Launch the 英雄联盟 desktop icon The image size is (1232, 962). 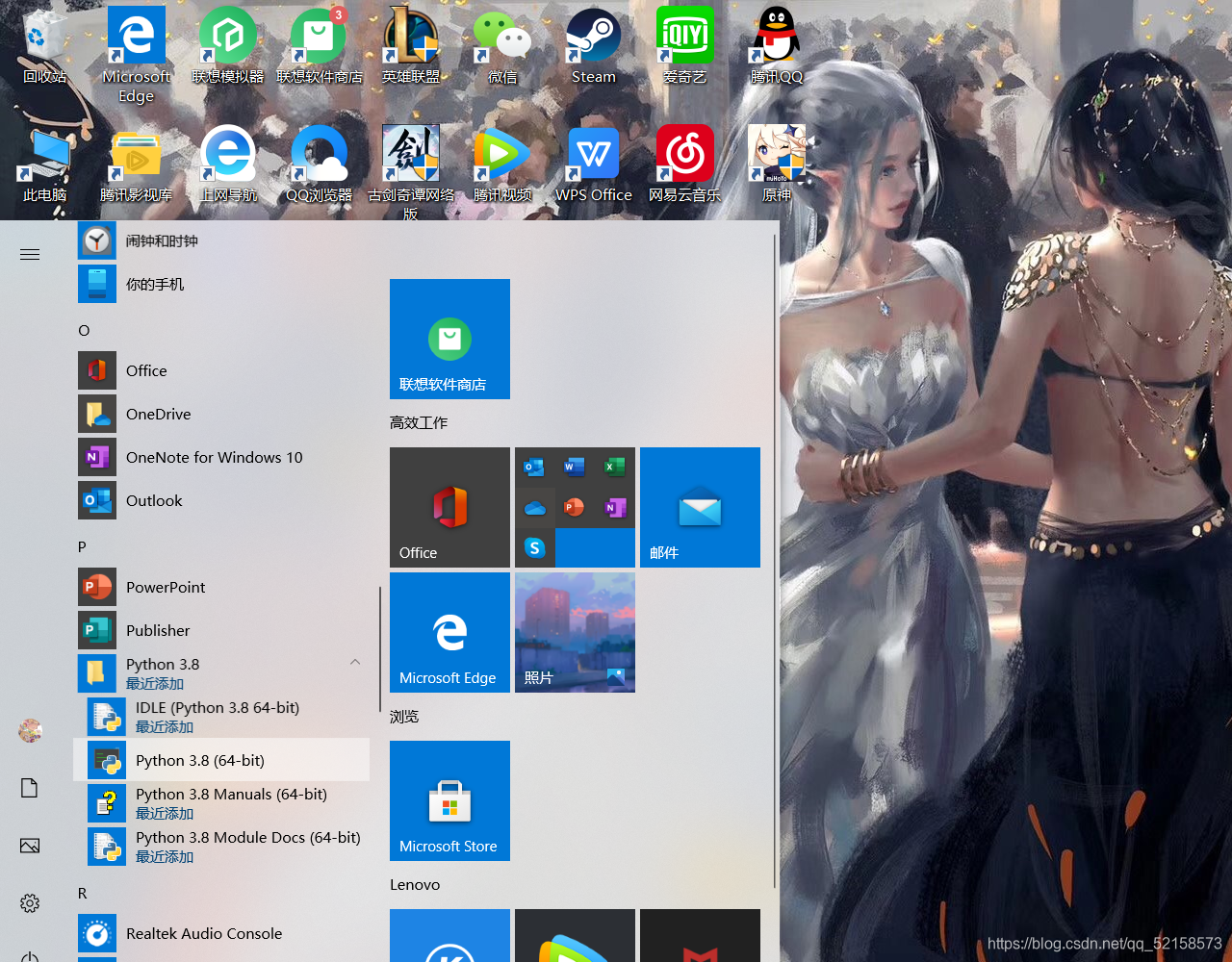pos(411,48)
